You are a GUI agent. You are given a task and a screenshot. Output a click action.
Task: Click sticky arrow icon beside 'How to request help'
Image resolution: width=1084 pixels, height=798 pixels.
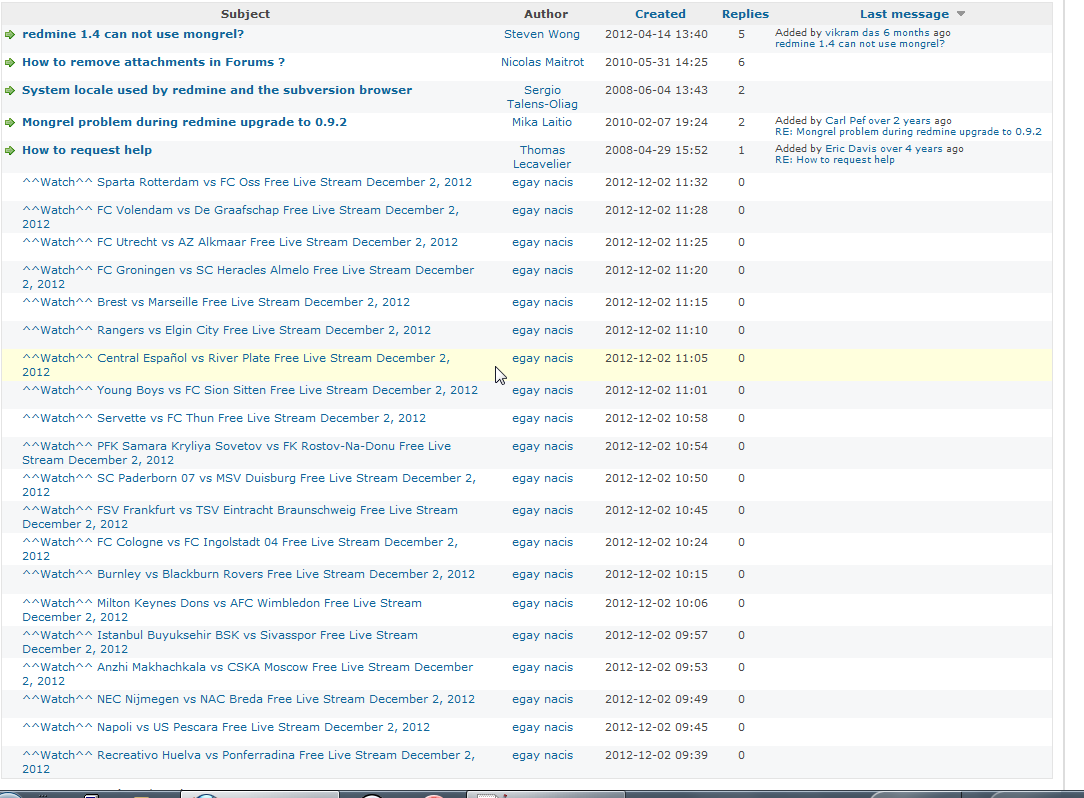(x=10, y=150)
